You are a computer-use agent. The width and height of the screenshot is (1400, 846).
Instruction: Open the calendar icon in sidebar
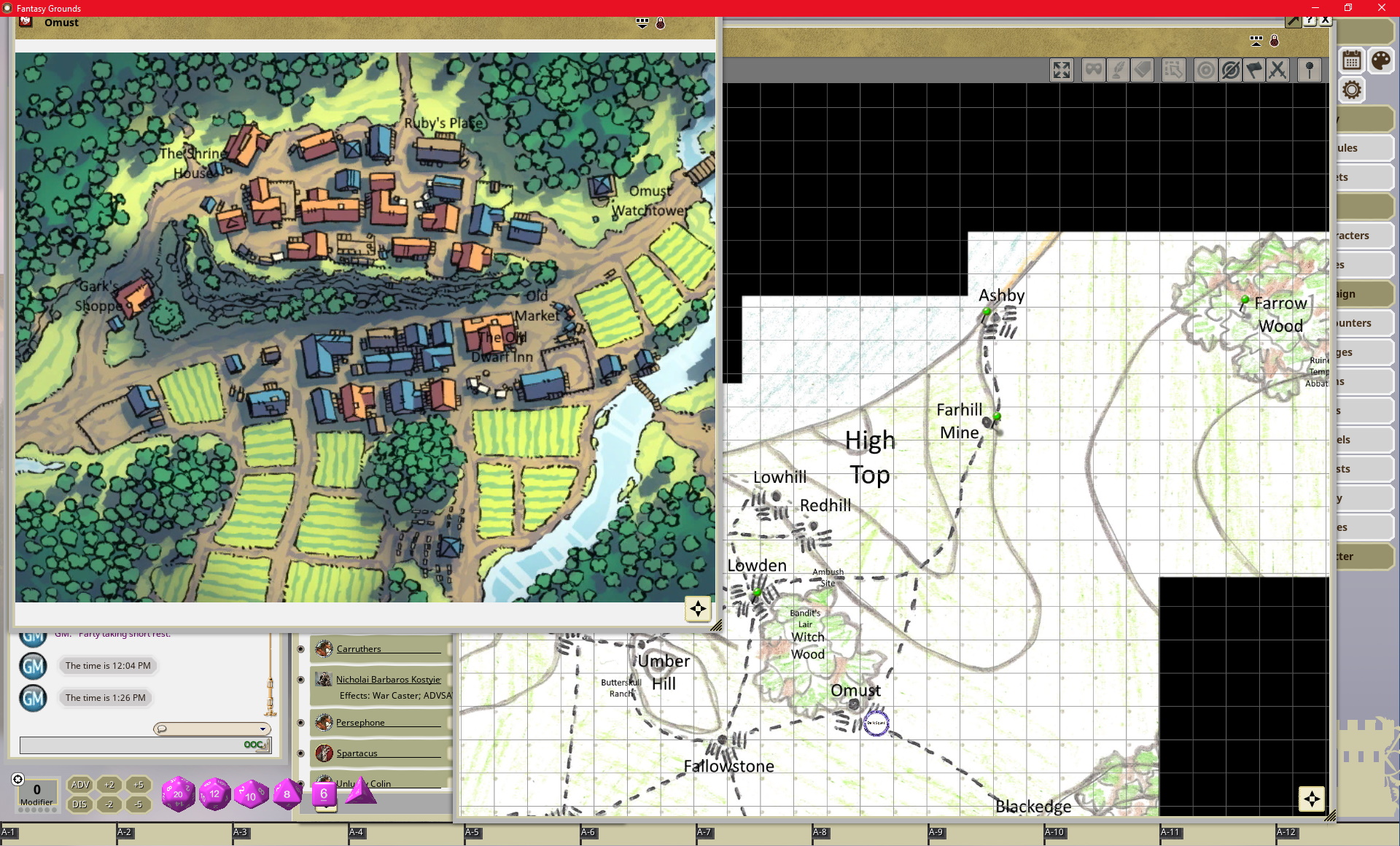pyautogui.click(x=1352, y=61)
